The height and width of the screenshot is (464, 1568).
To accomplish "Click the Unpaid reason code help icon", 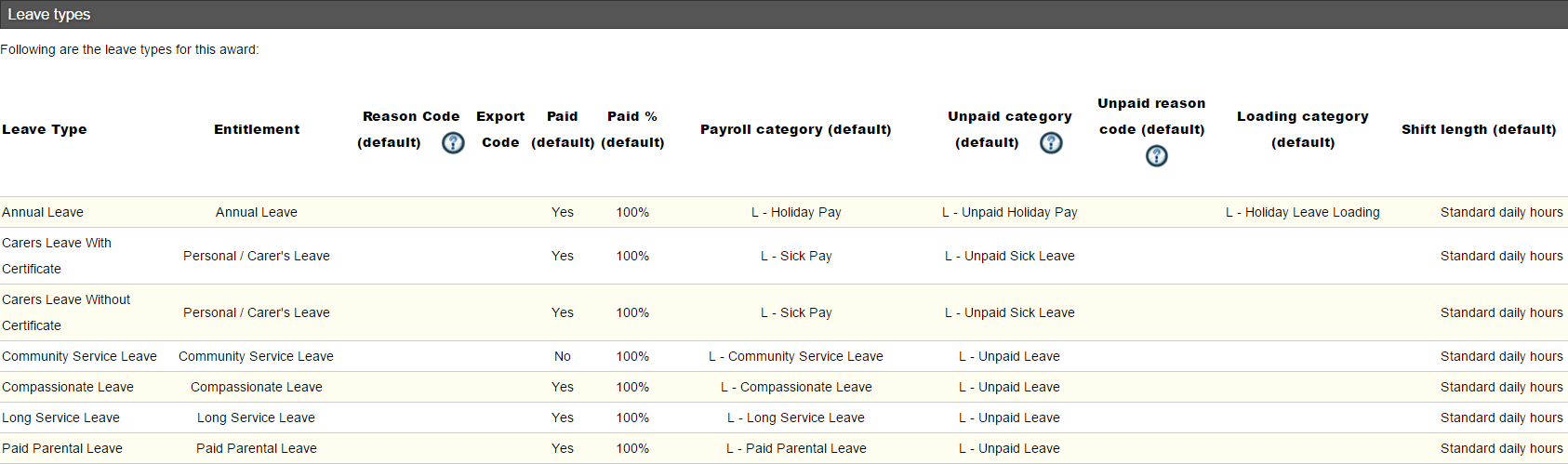I will coord(1156,155).
